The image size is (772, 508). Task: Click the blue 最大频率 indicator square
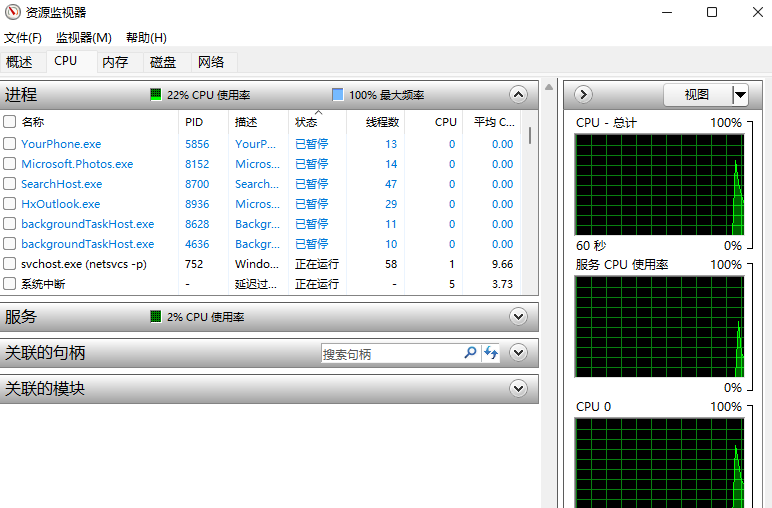pyautogui.click(x=338, y=95)
